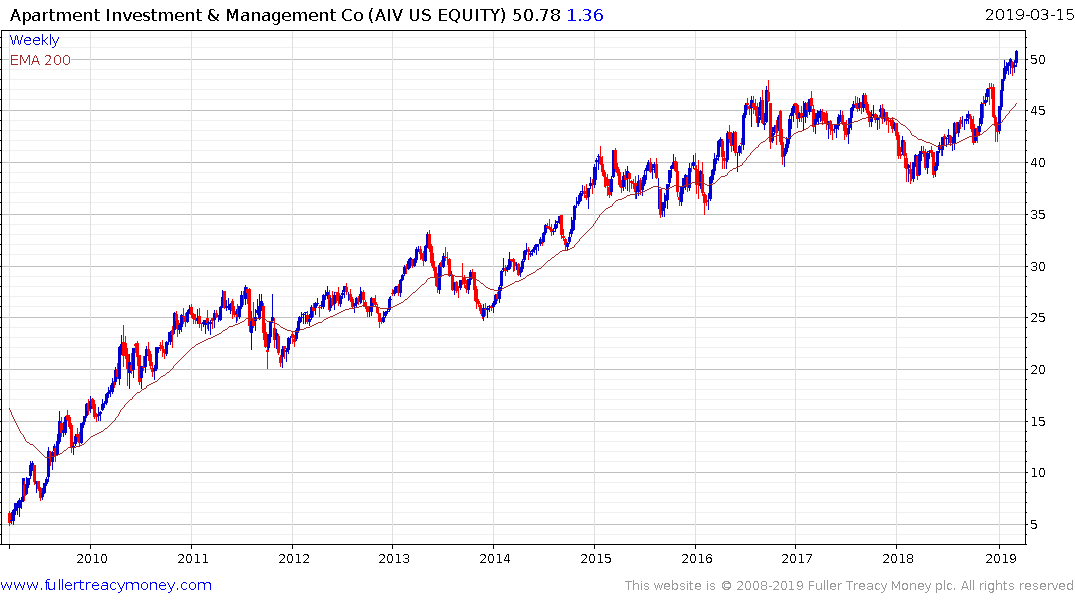Open the www.fullertreacymoney.com link
This screenshot has width=1075, height=600.
click(x=106, y=585)
